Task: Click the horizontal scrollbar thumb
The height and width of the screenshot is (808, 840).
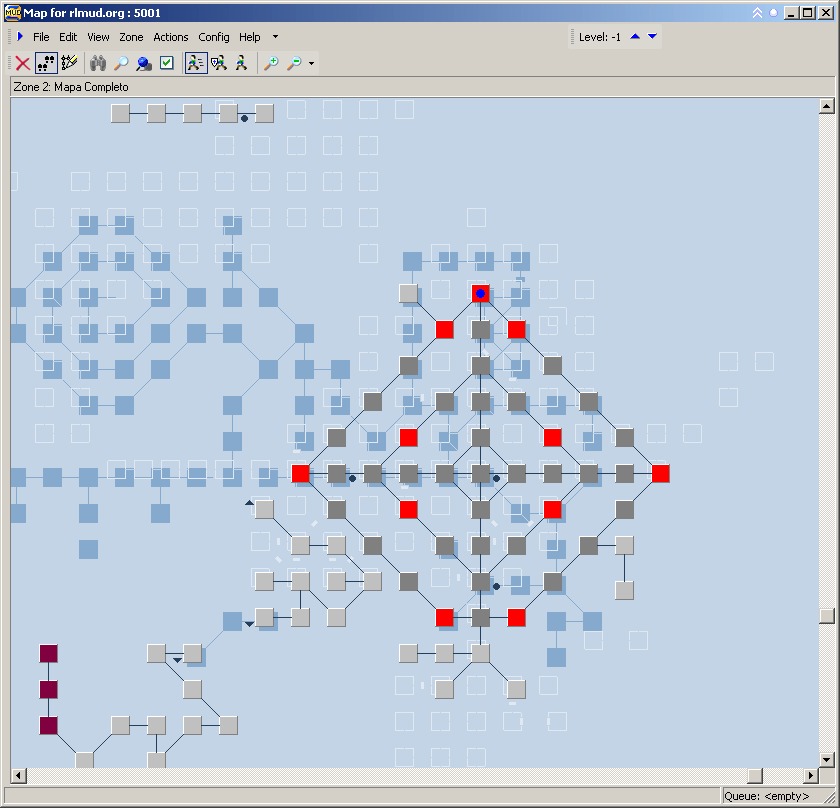Action: point(755,775)
